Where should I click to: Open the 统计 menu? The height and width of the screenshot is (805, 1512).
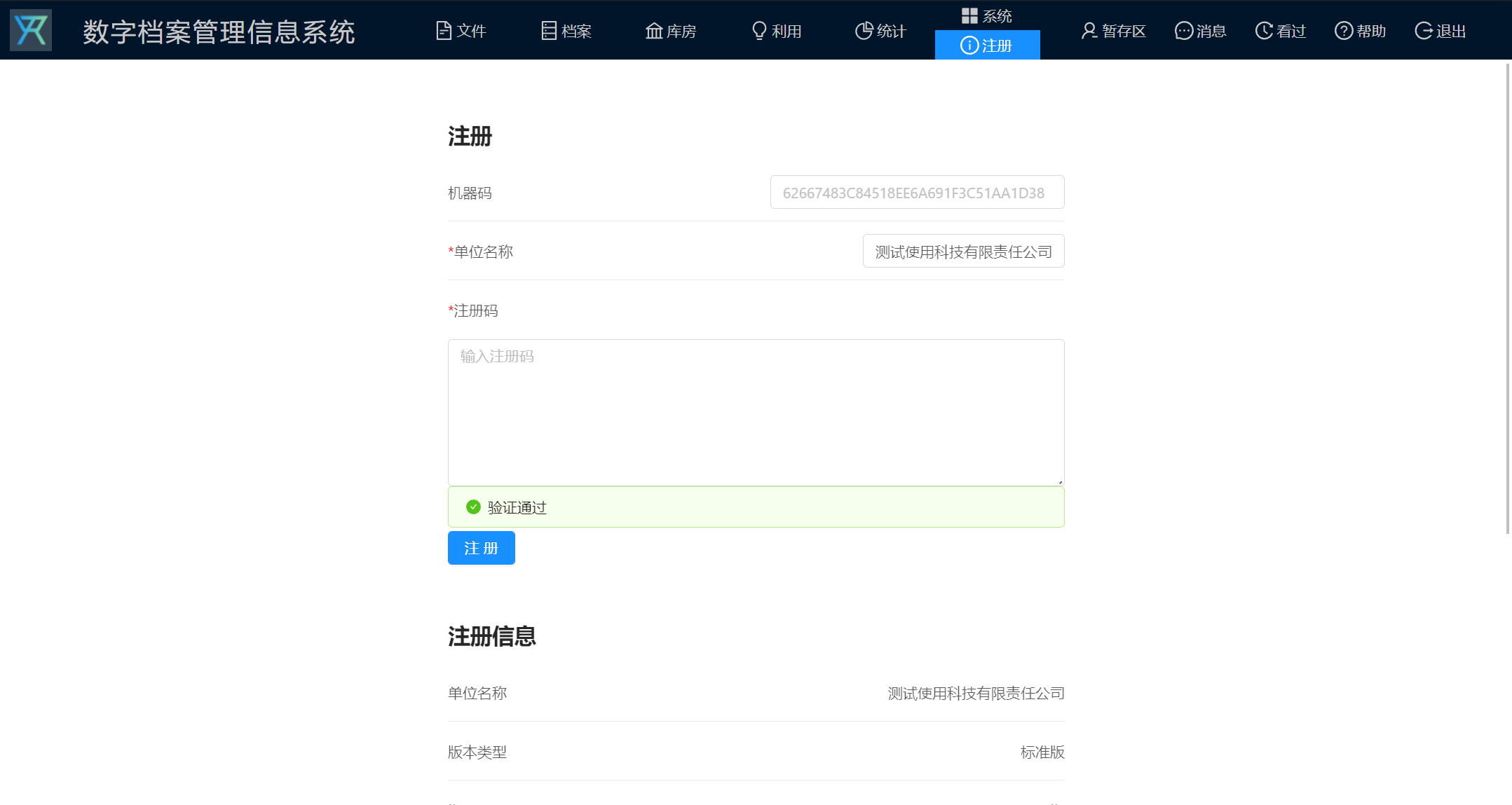tap(882, 31)
